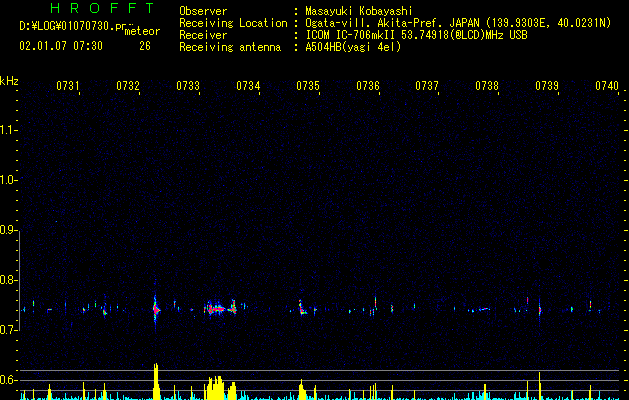Image resolution: width=629 pixels, height=400 pixels.
Task: Click the yellow power spike just before 0739
Action: (540, 386)
